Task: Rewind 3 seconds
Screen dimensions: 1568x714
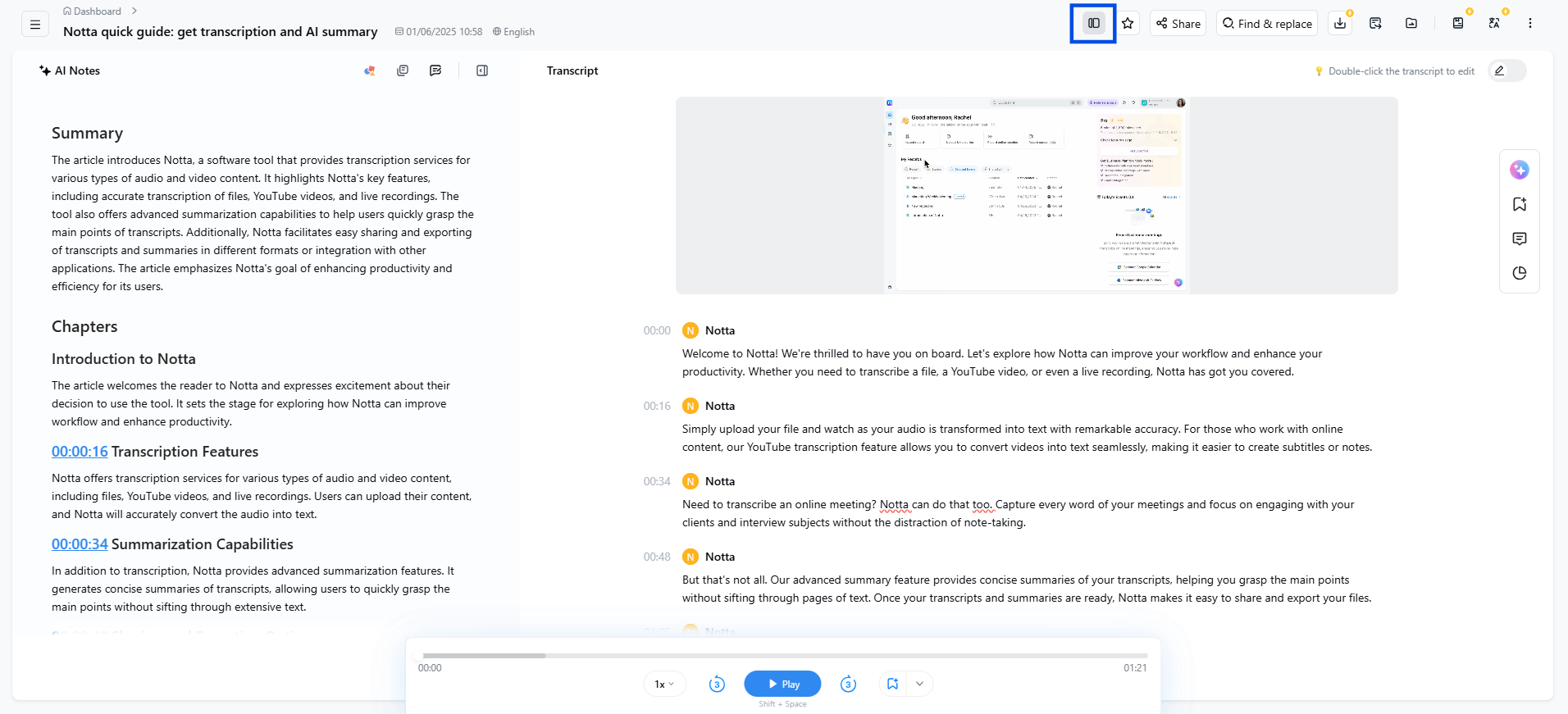Action: (x=717, y=684)
